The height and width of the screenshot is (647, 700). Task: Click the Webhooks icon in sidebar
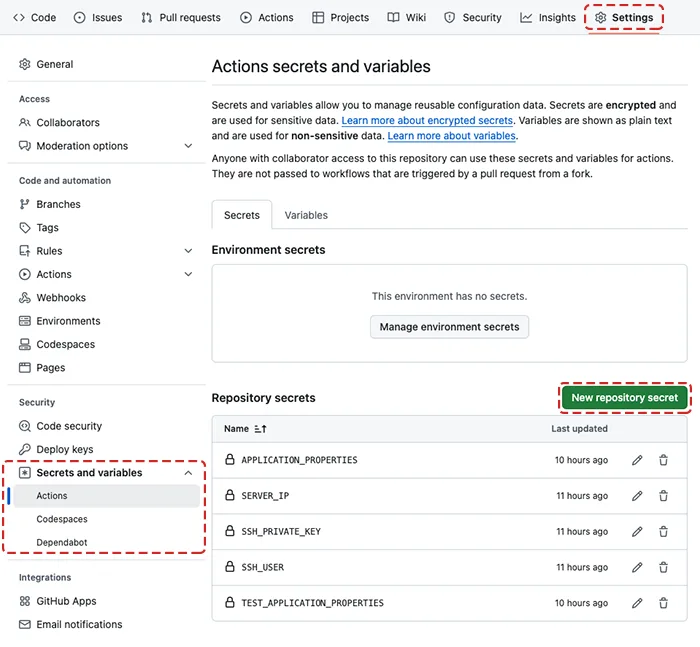tap(25, 297)
